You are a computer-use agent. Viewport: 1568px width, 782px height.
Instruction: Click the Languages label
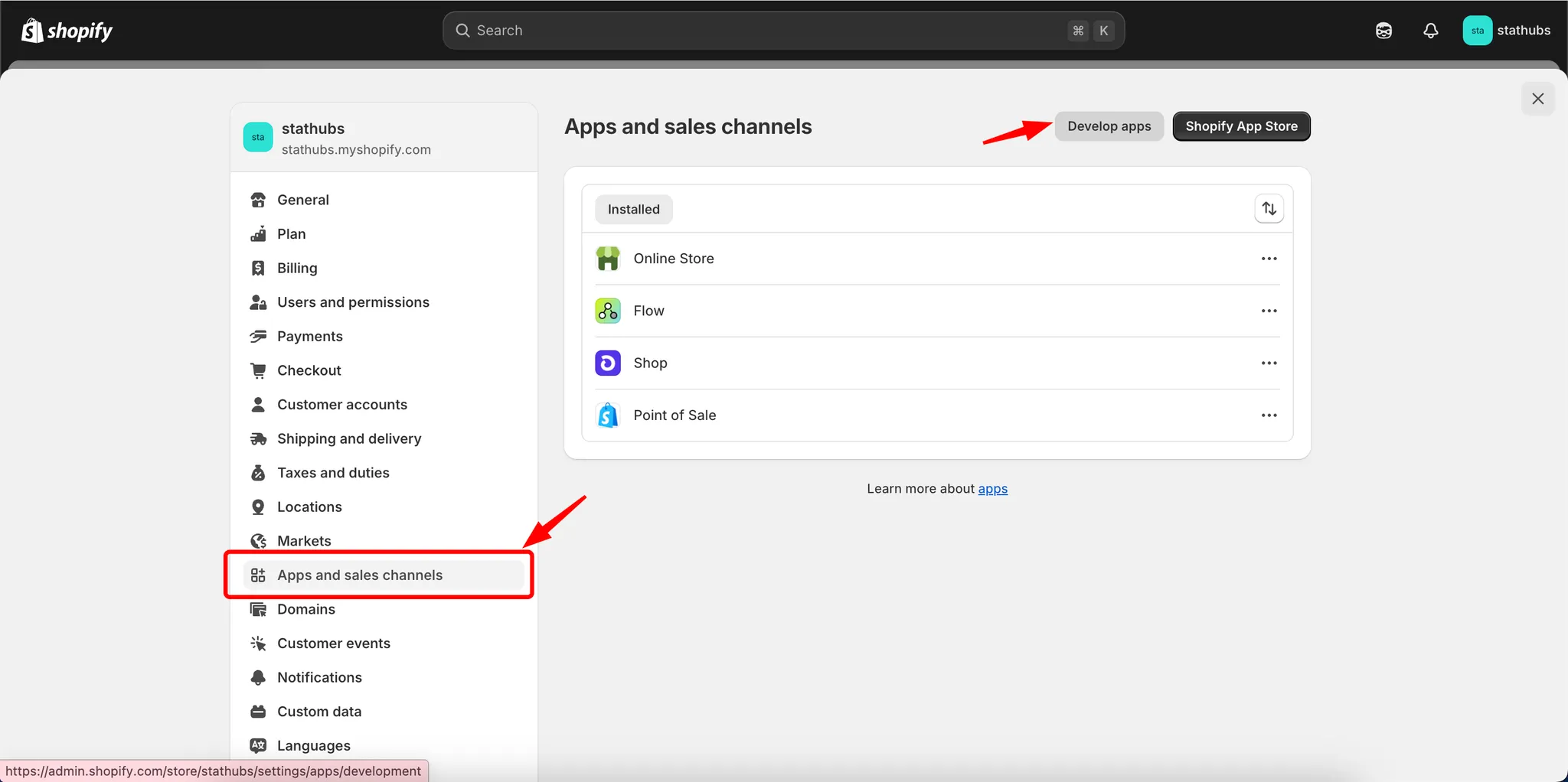pos(314,745)
